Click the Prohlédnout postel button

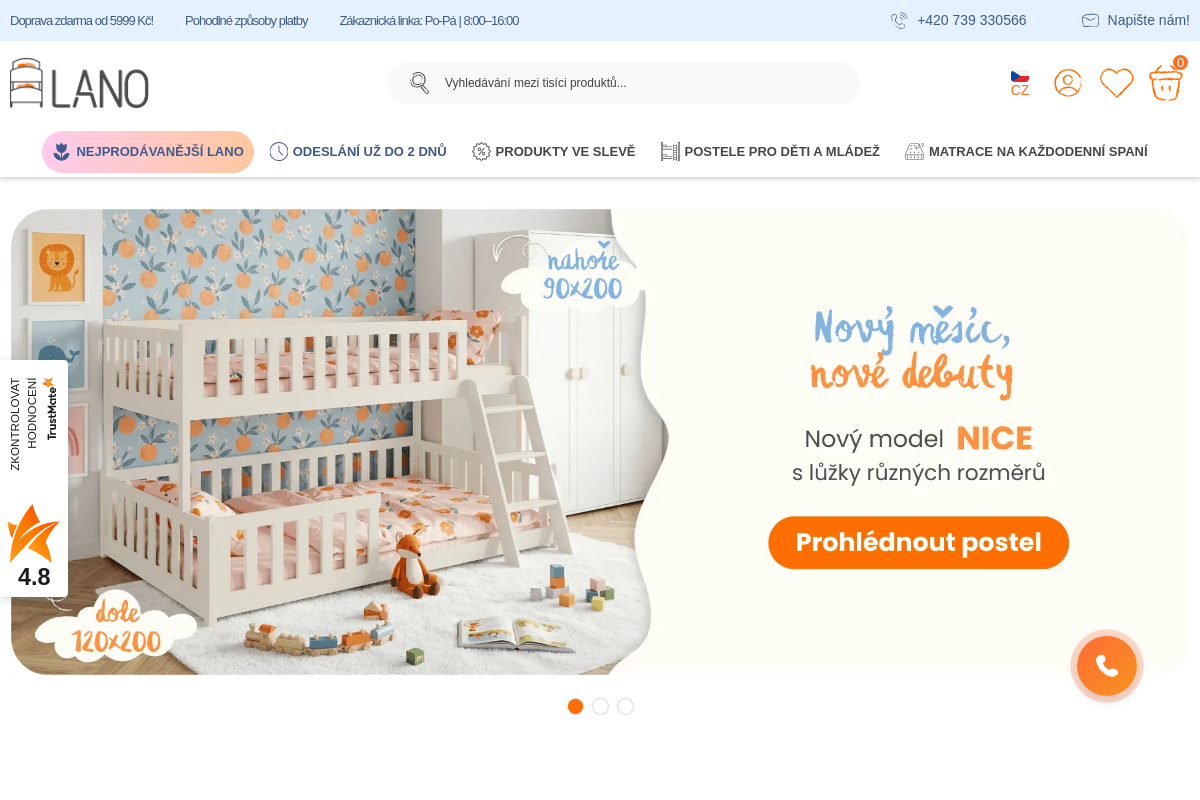(x=918, y=543)
